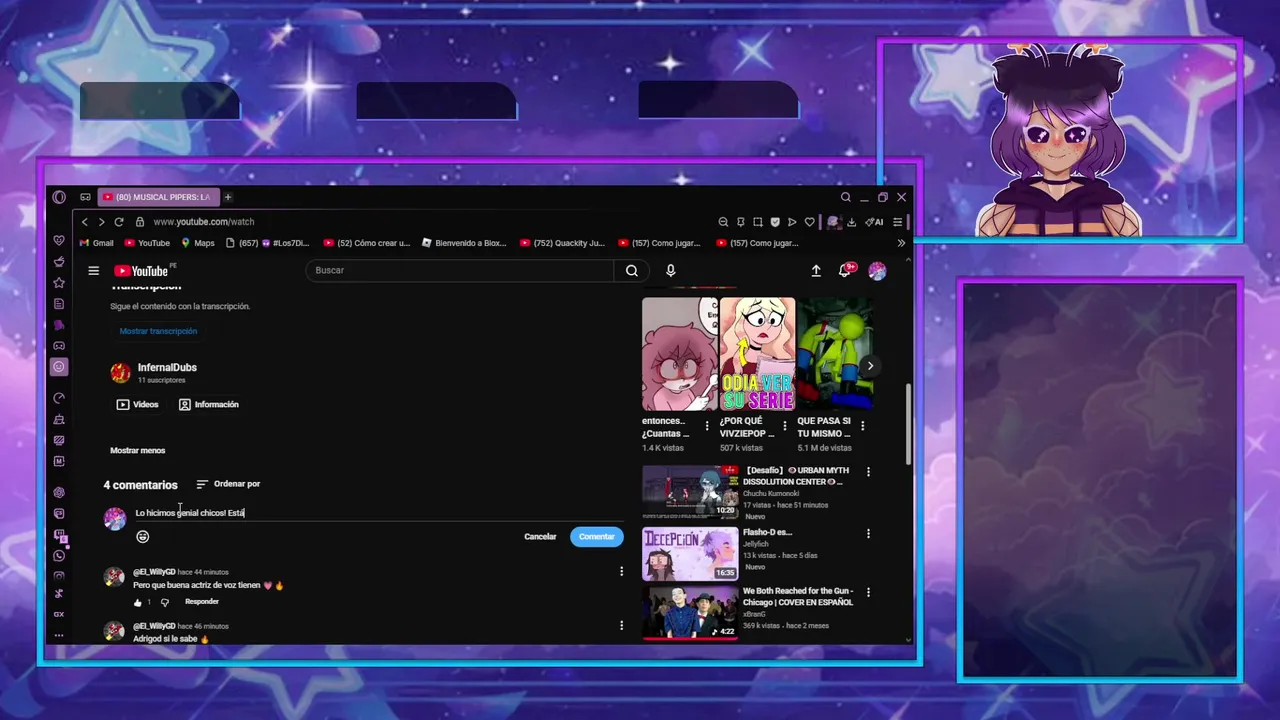
Task: Open the YouTube account avatar menu
Action: point(877,271)
